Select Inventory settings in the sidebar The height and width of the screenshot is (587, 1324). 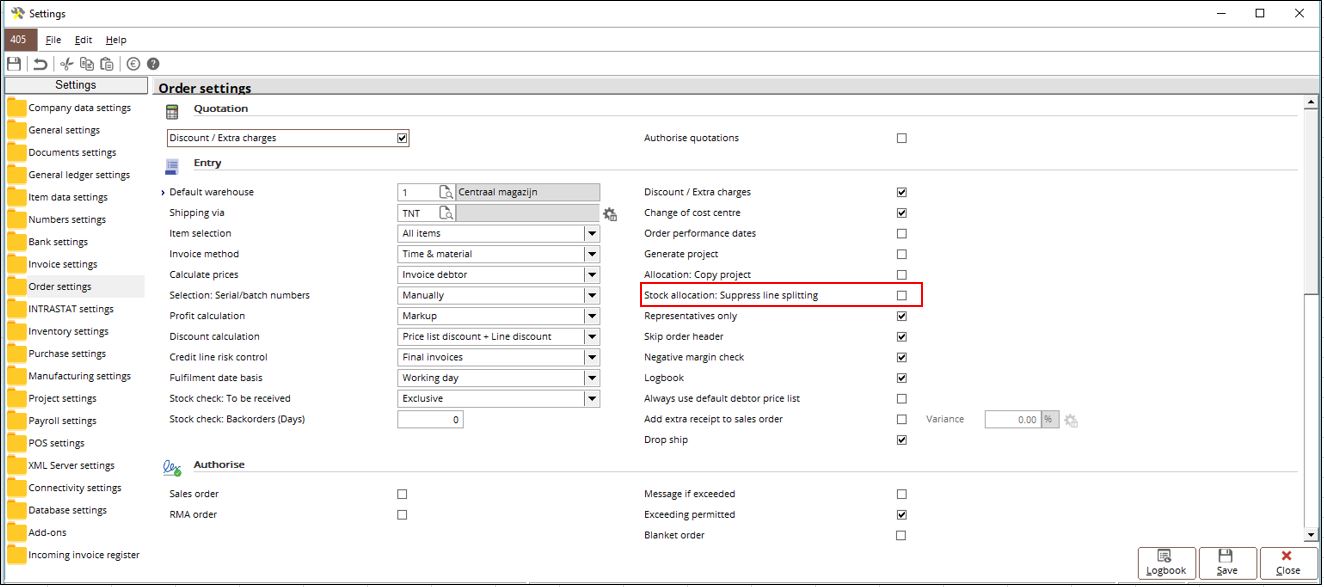[69, 332]
